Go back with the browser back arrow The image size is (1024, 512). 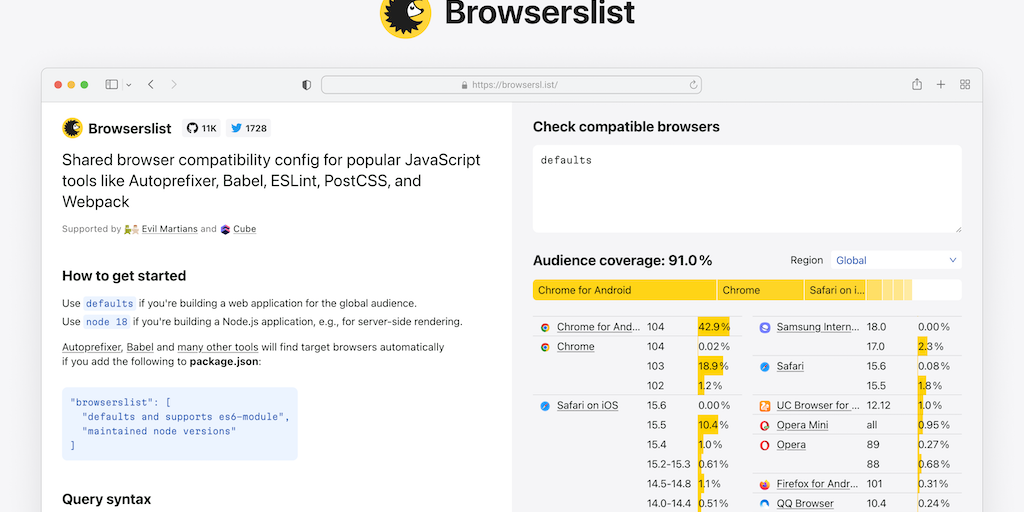point(151,85)
